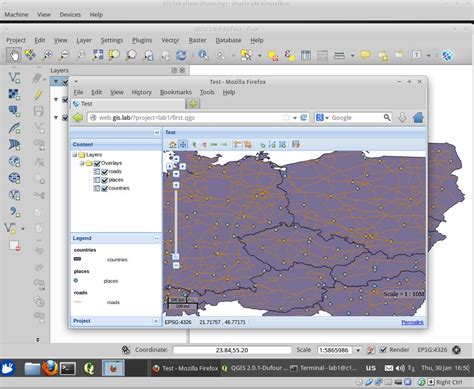Click zoom-out minus button on map slider

click(x=176, y=265)
